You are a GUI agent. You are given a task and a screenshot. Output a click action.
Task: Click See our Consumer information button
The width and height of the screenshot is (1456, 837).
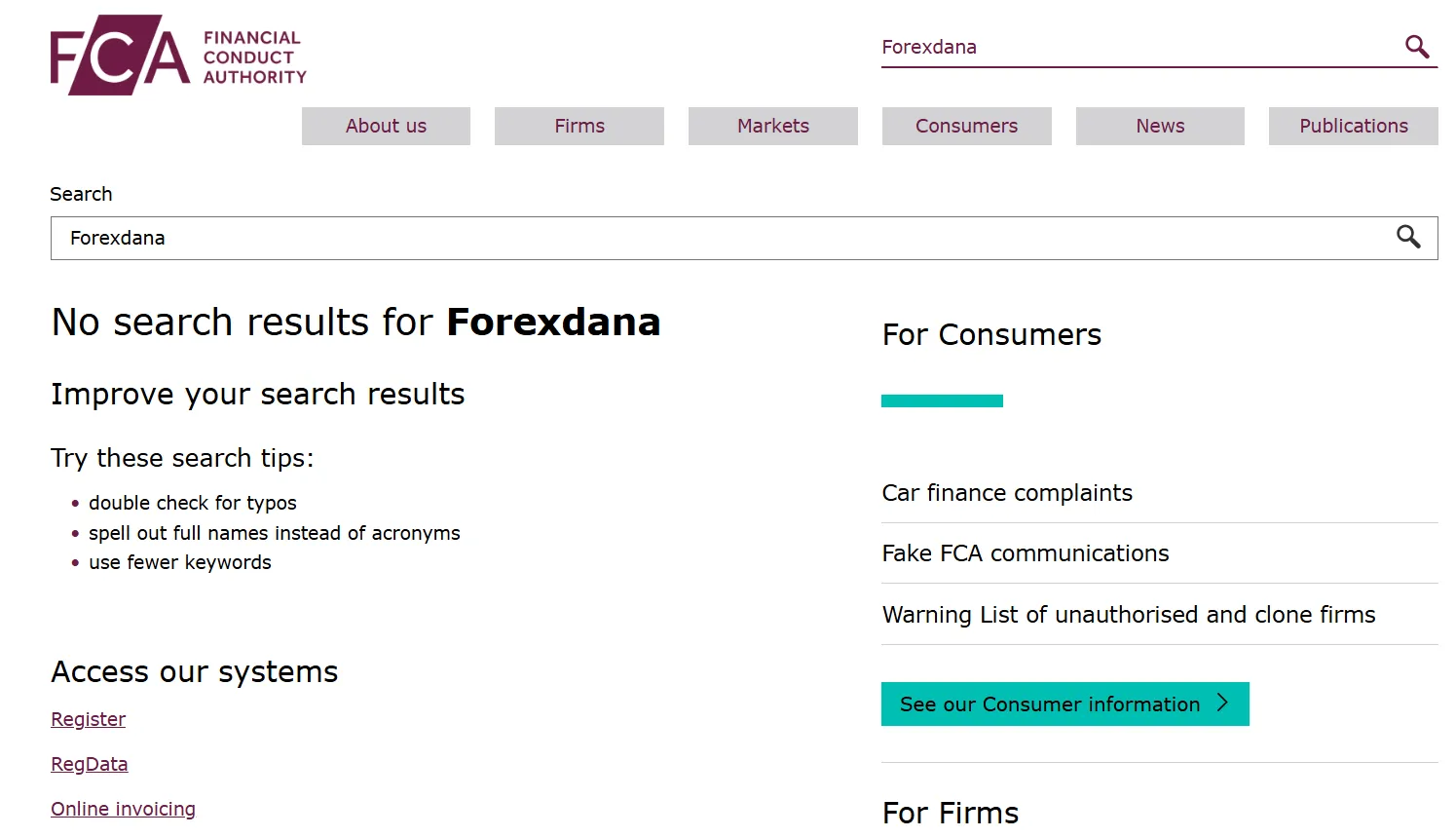point(1065,704)
